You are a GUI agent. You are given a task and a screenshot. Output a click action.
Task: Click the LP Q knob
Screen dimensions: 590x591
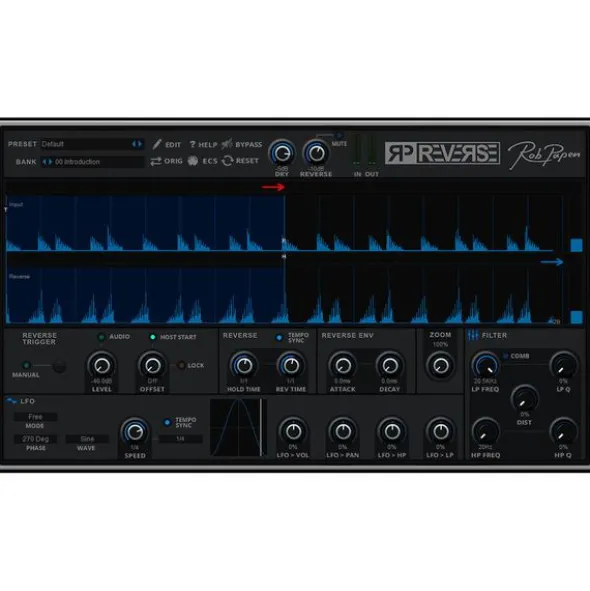[563, 366]
